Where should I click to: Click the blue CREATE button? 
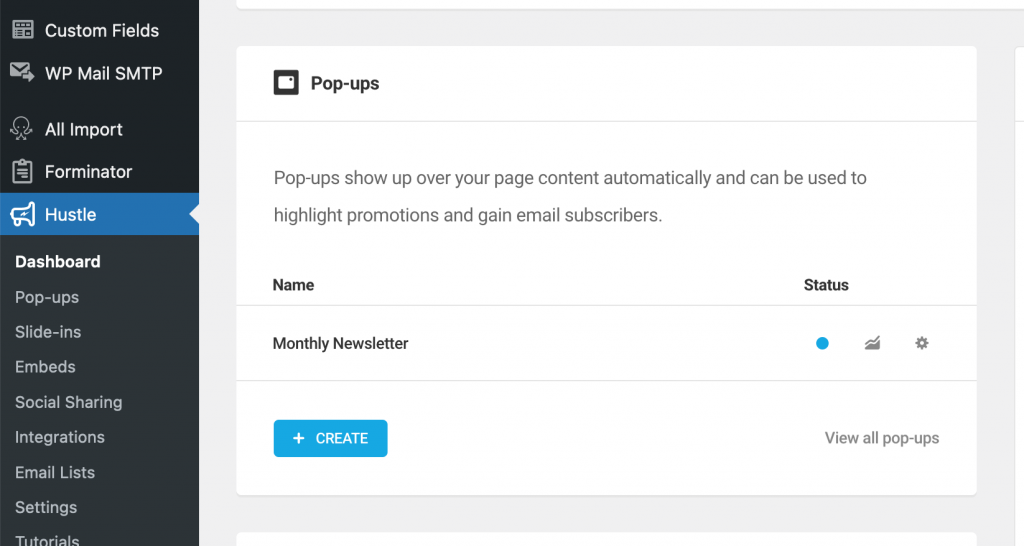[330, 438]
